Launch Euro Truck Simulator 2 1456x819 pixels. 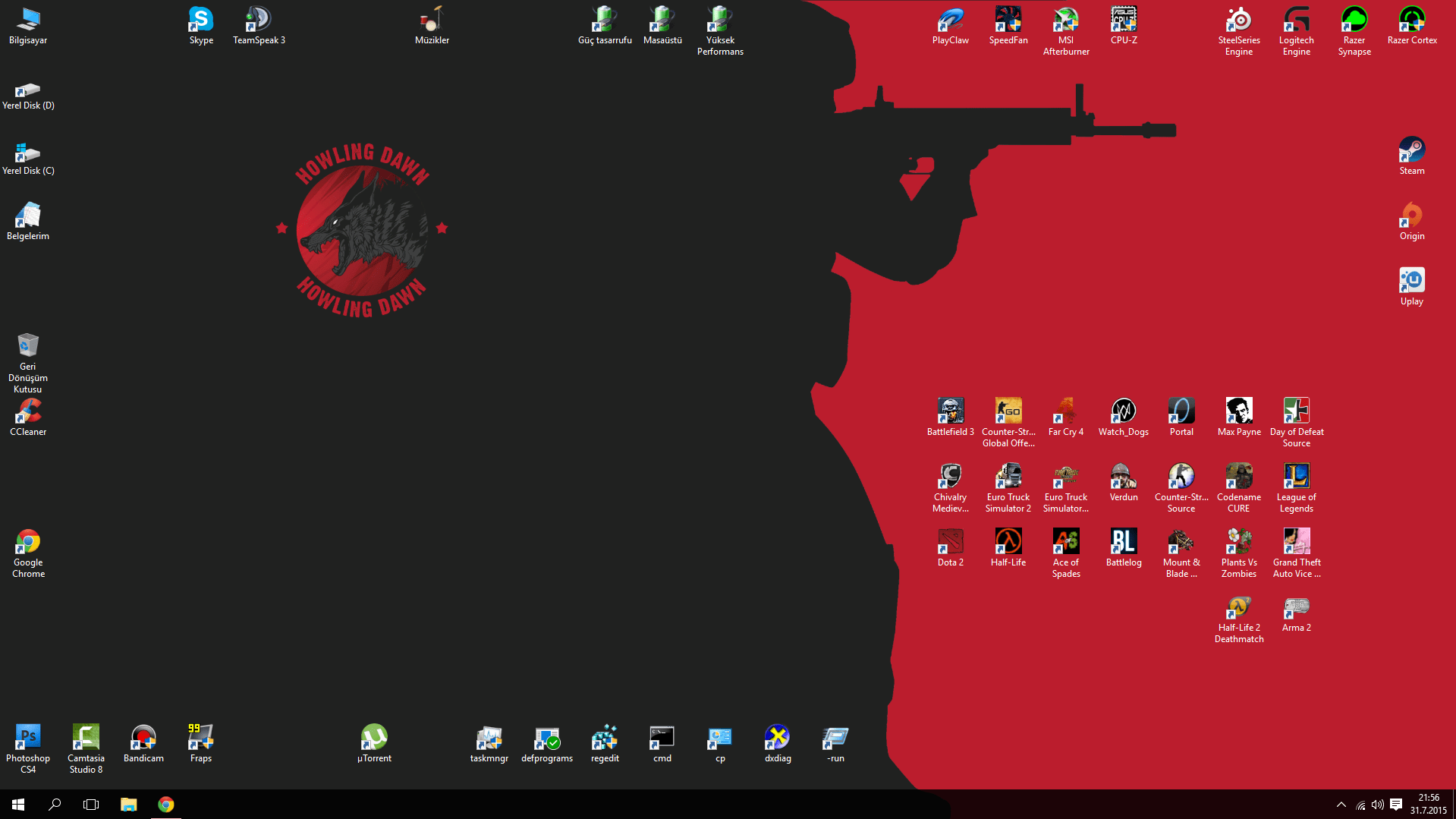(x=1008, y=476)
